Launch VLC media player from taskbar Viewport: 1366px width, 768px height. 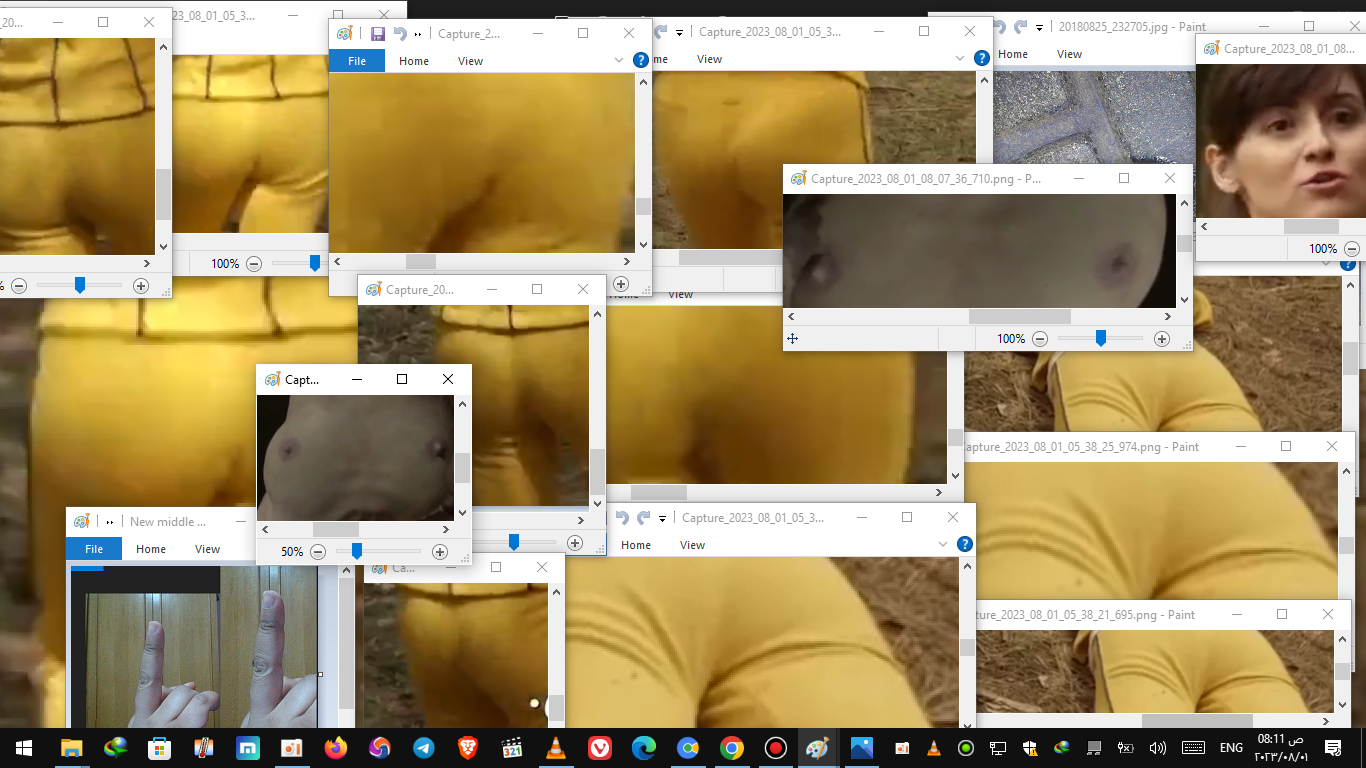555,748
